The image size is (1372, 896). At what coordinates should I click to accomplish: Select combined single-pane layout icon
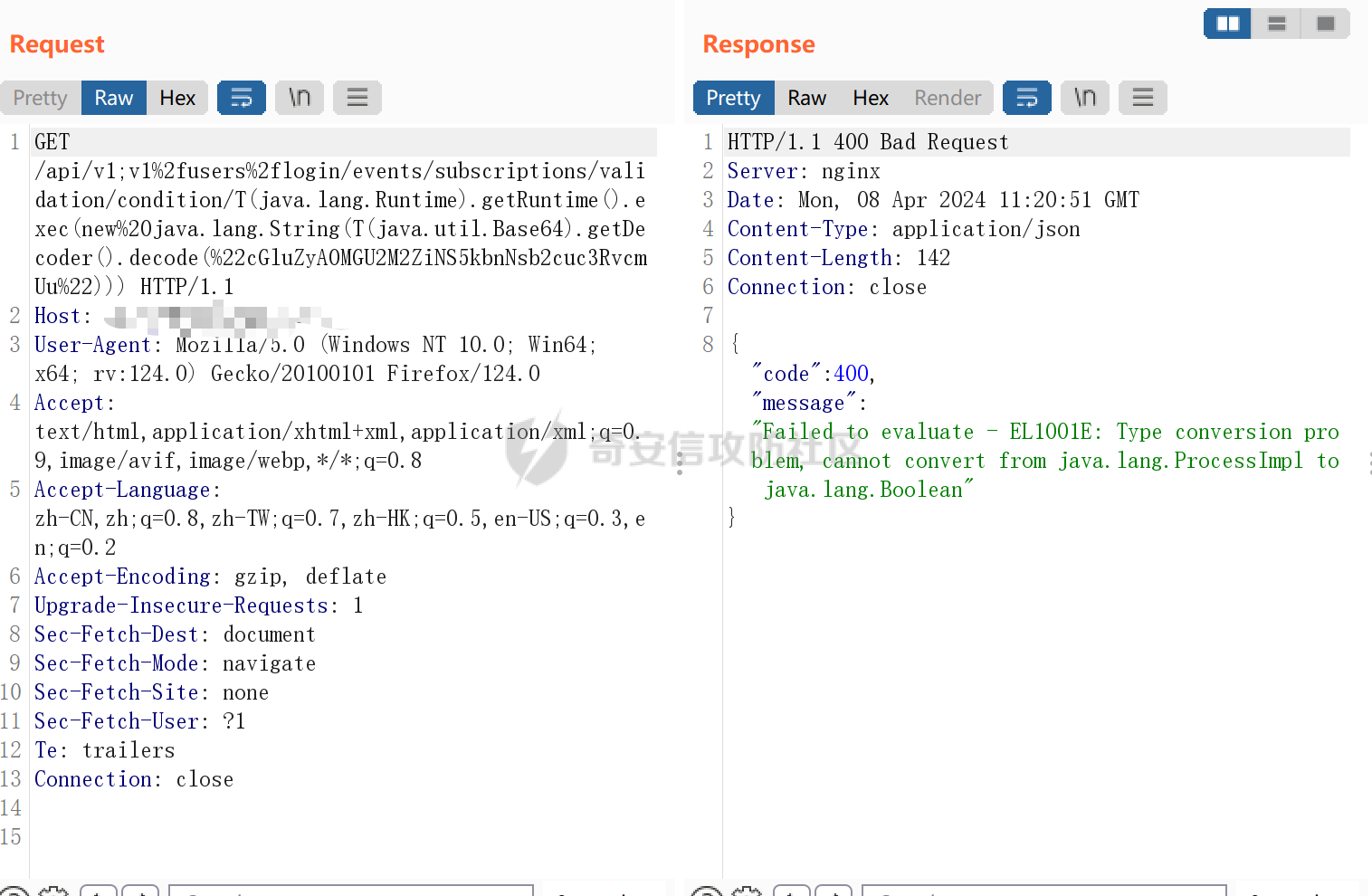click(x=1326, y=24)
